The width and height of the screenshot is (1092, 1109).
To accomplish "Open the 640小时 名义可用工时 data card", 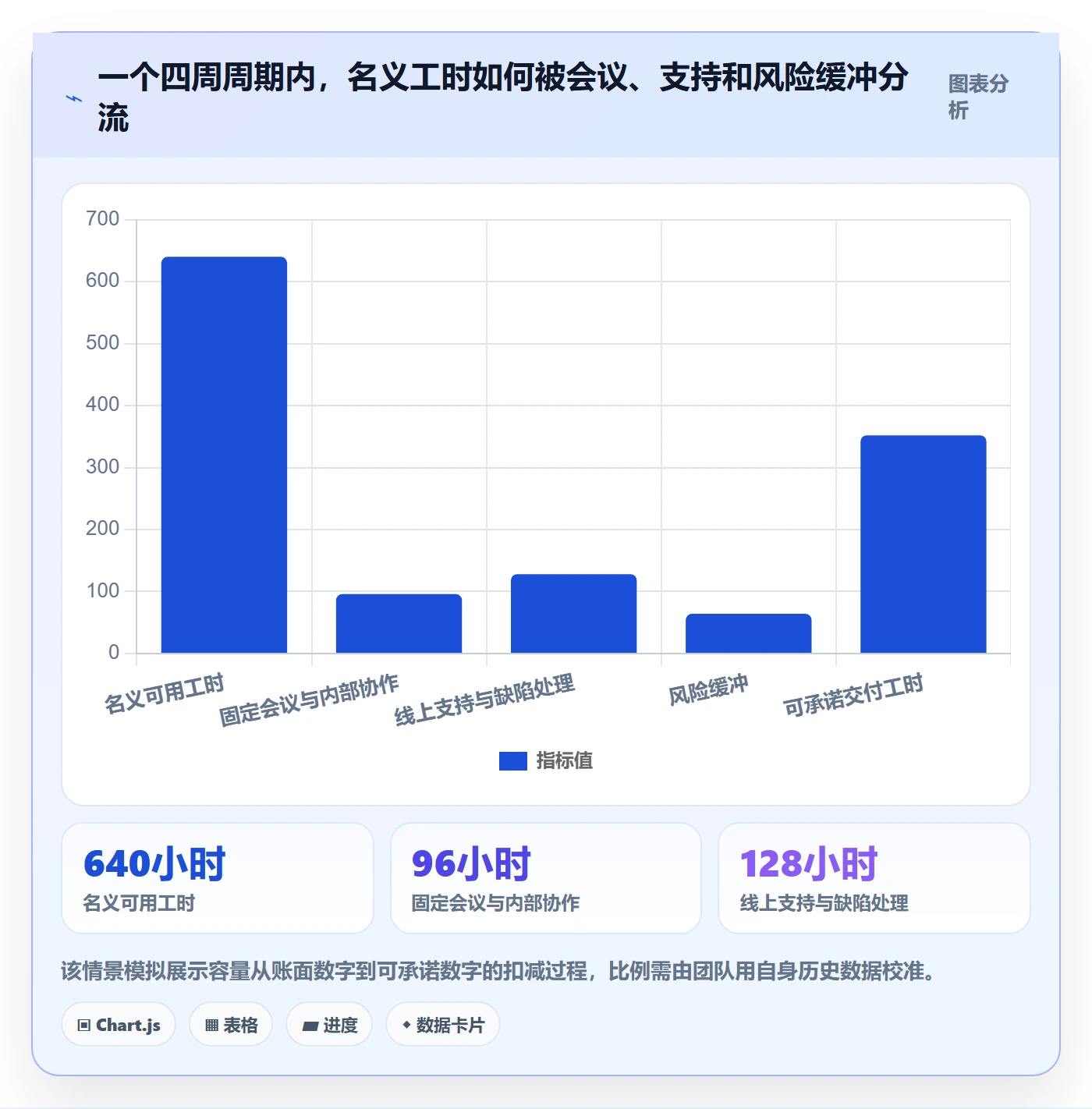I will pos(218,878).
